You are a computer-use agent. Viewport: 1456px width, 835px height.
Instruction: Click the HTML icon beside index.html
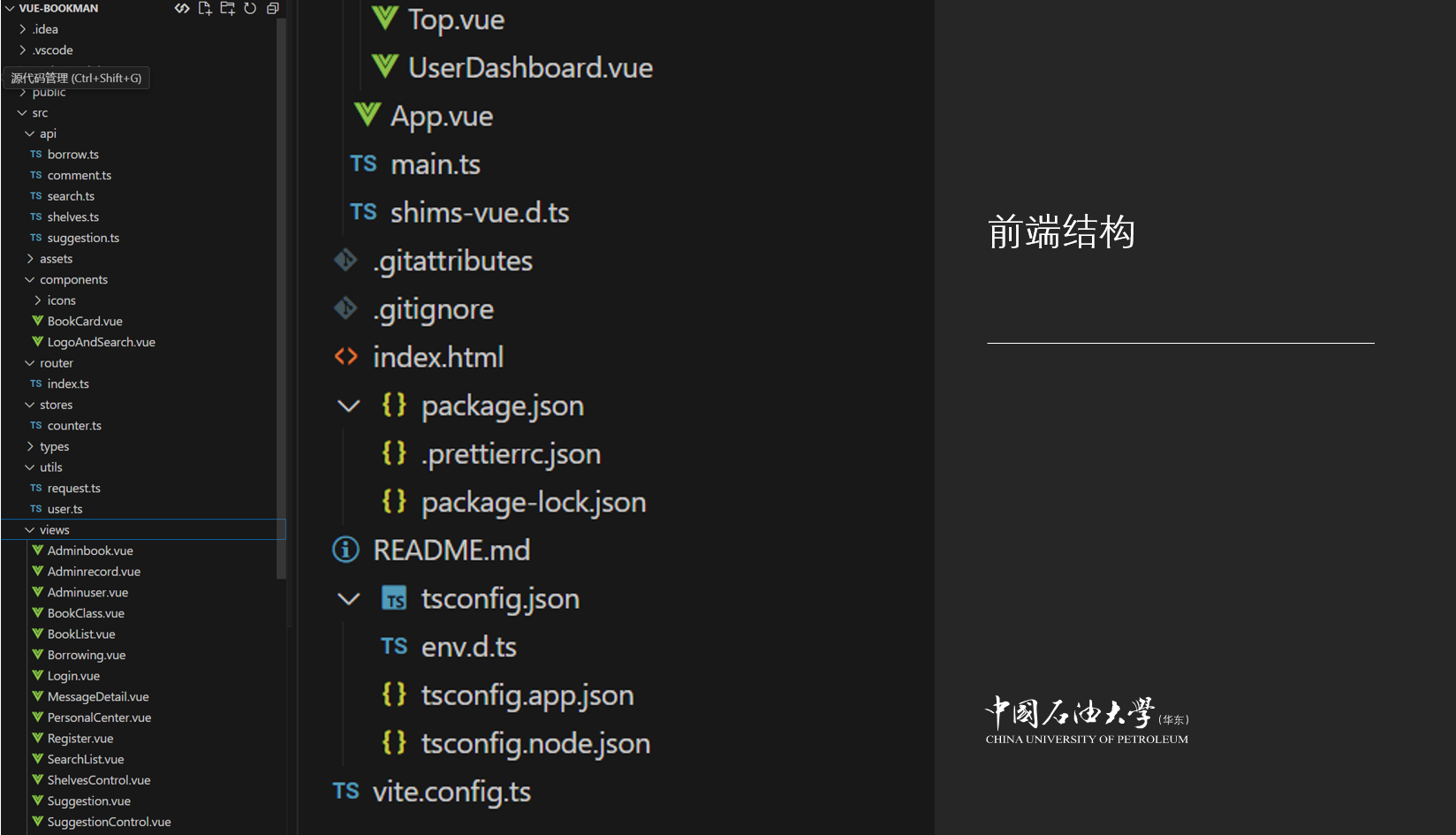[x=345, y=357]
